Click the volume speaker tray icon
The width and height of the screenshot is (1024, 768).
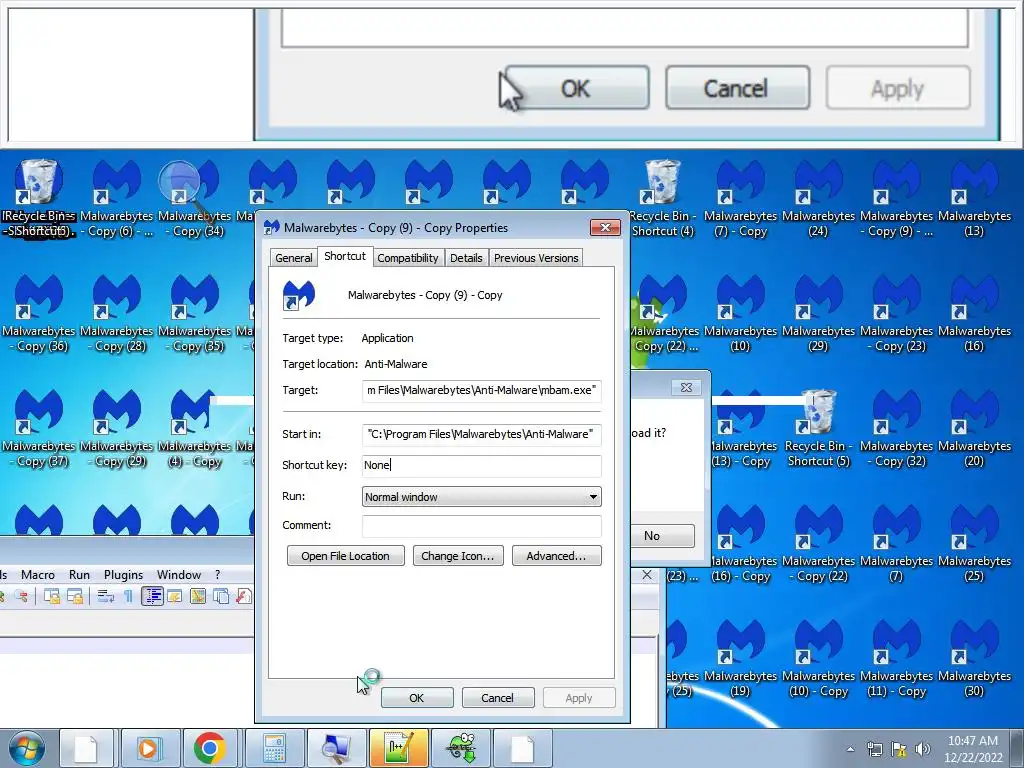coord(923,749)
